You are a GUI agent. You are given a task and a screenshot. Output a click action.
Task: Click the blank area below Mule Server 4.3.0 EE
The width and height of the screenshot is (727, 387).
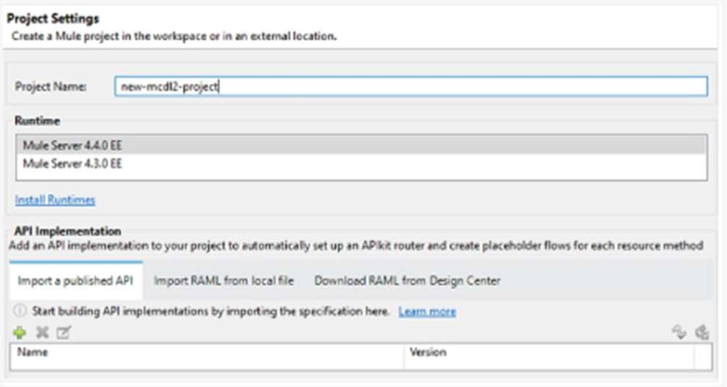[362, 176]
